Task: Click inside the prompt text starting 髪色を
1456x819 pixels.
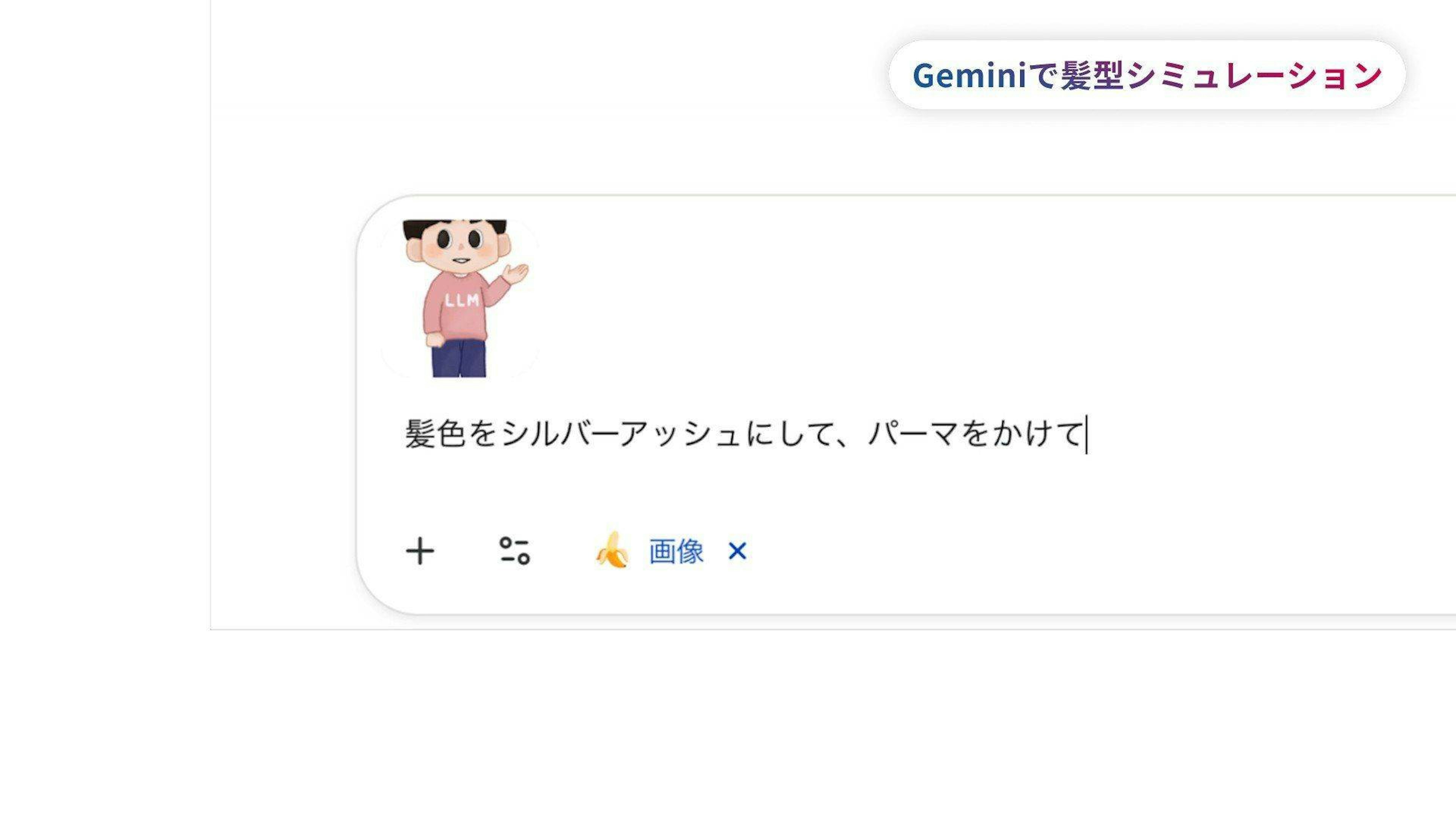Action: (735, 434)
